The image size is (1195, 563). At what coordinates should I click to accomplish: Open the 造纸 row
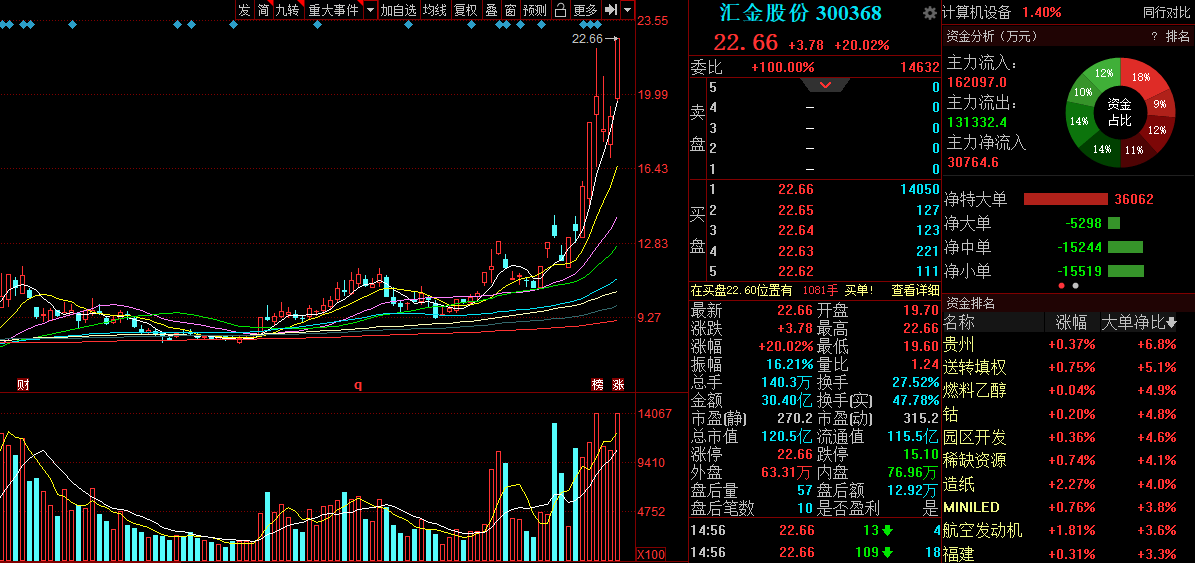(1068, 484)
